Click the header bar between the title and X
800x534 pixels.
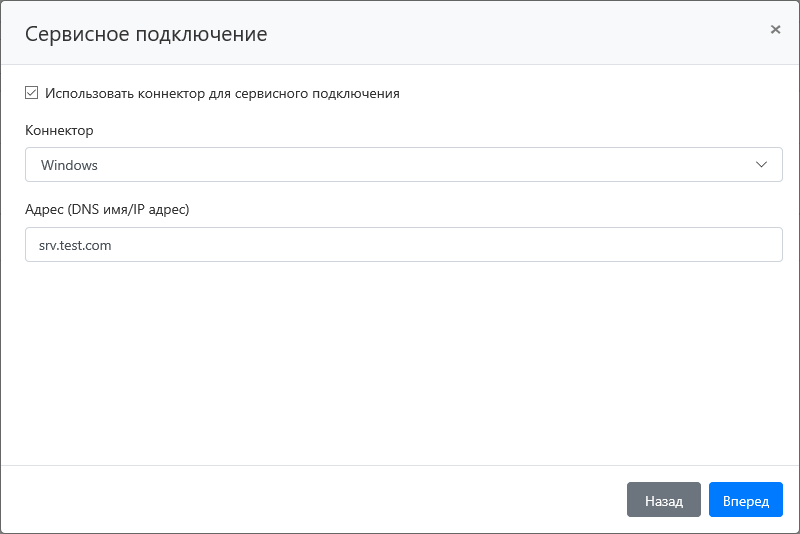click(520, 34)
